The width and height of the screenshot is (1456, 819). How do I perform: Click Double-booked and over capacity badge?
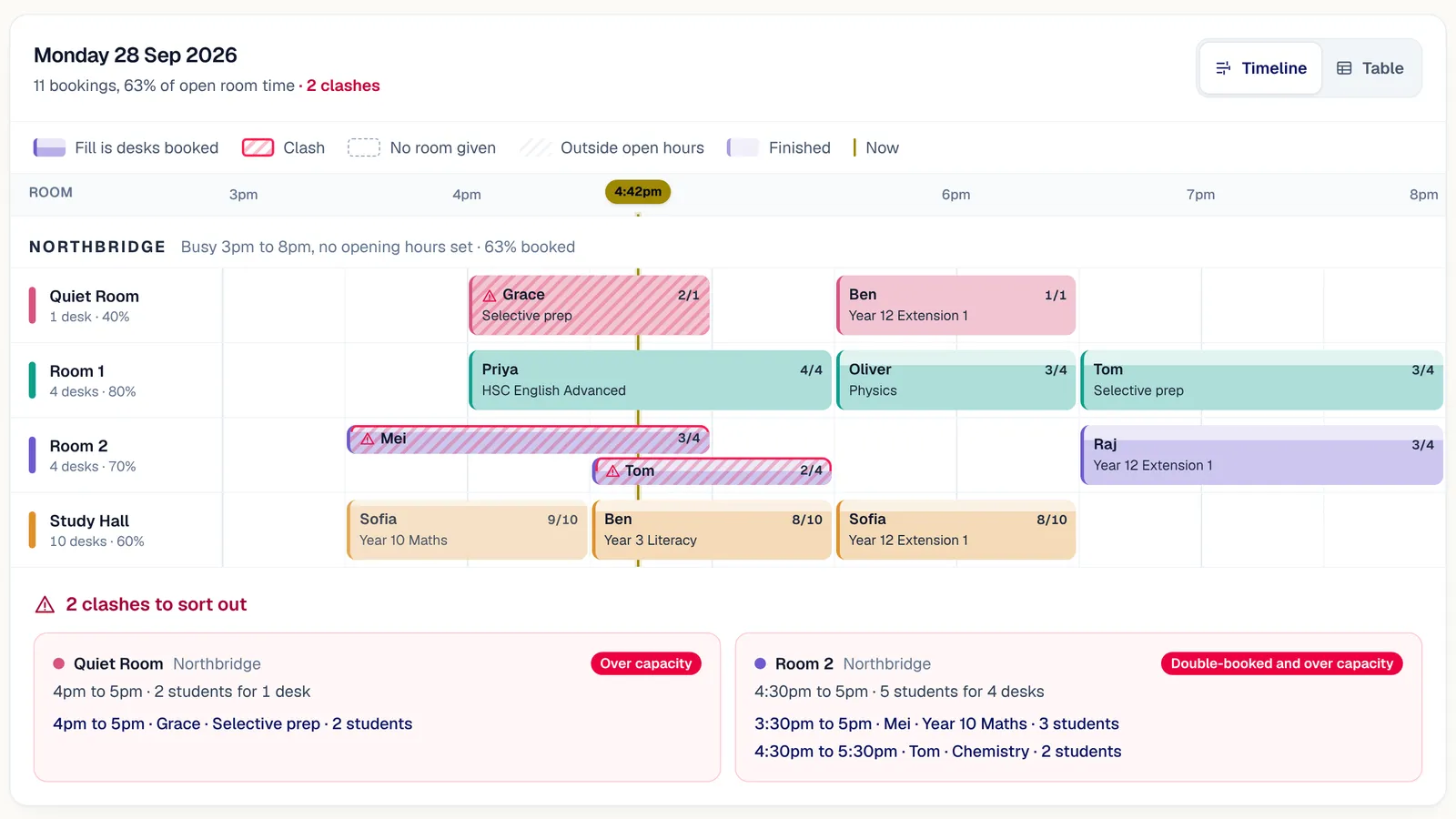pyautogui.click(x=1282, y=663)
